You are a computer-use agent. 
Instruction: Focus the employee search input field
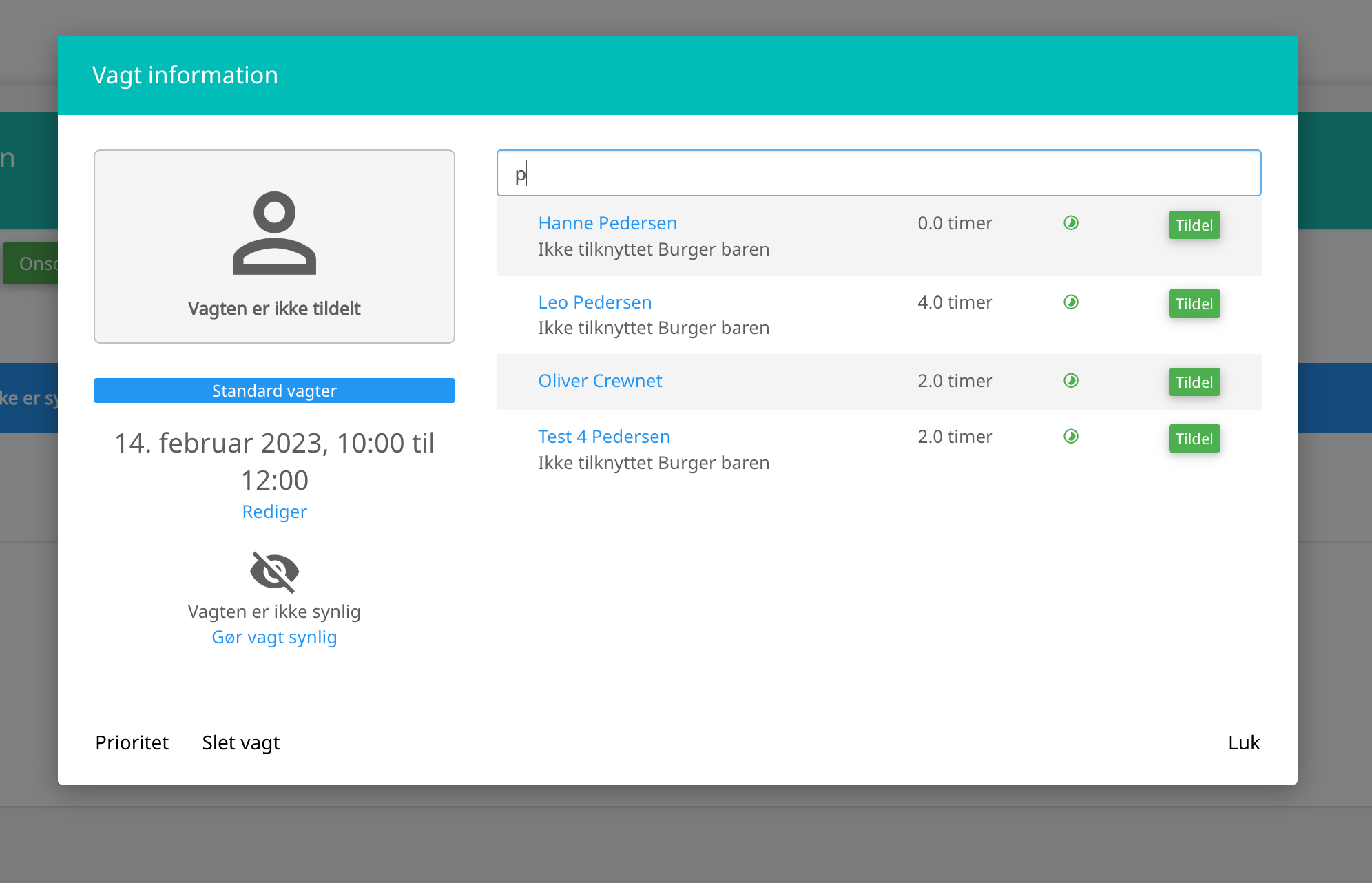point(879,173)
